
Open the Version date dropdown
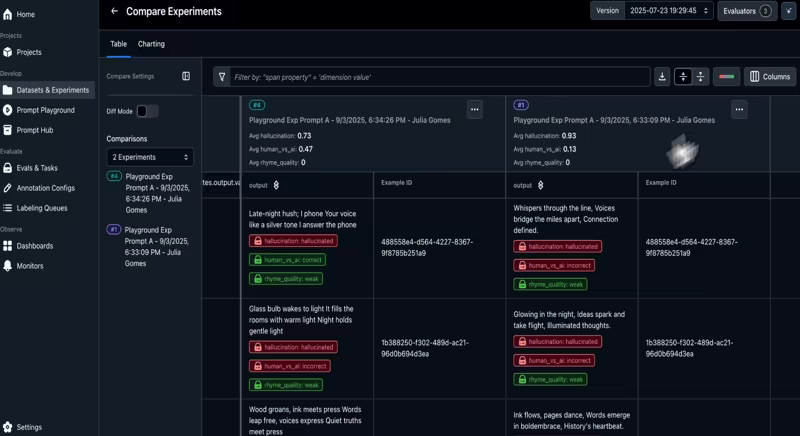pos(668,11)
